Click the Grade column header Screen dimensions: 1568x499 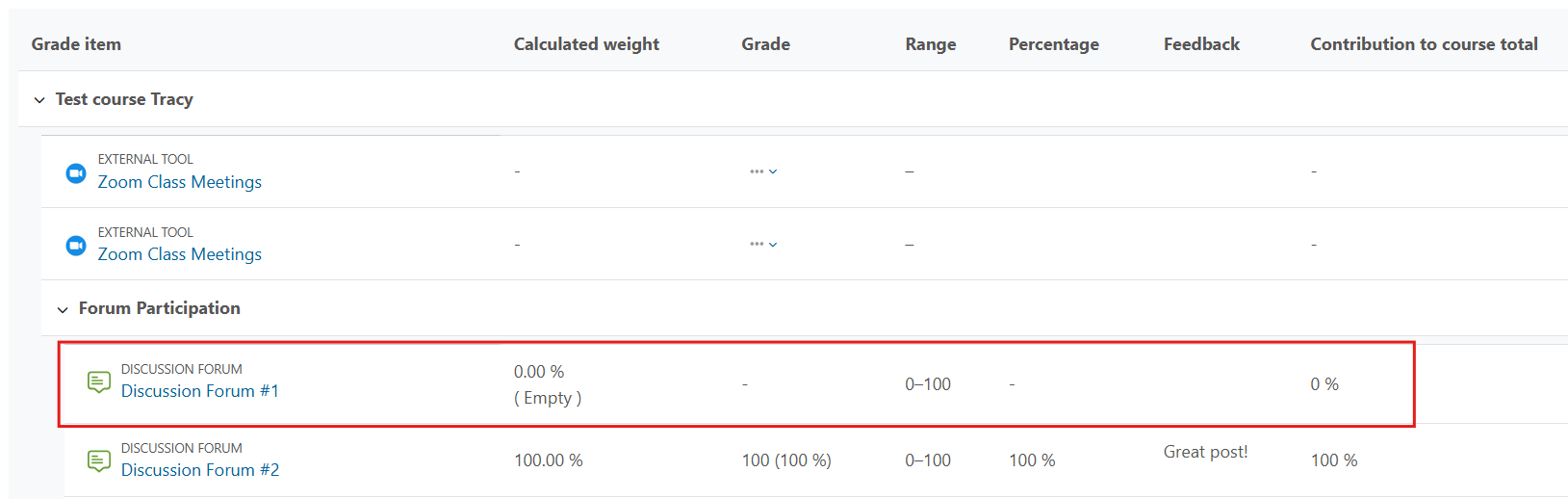click(766, 44)
